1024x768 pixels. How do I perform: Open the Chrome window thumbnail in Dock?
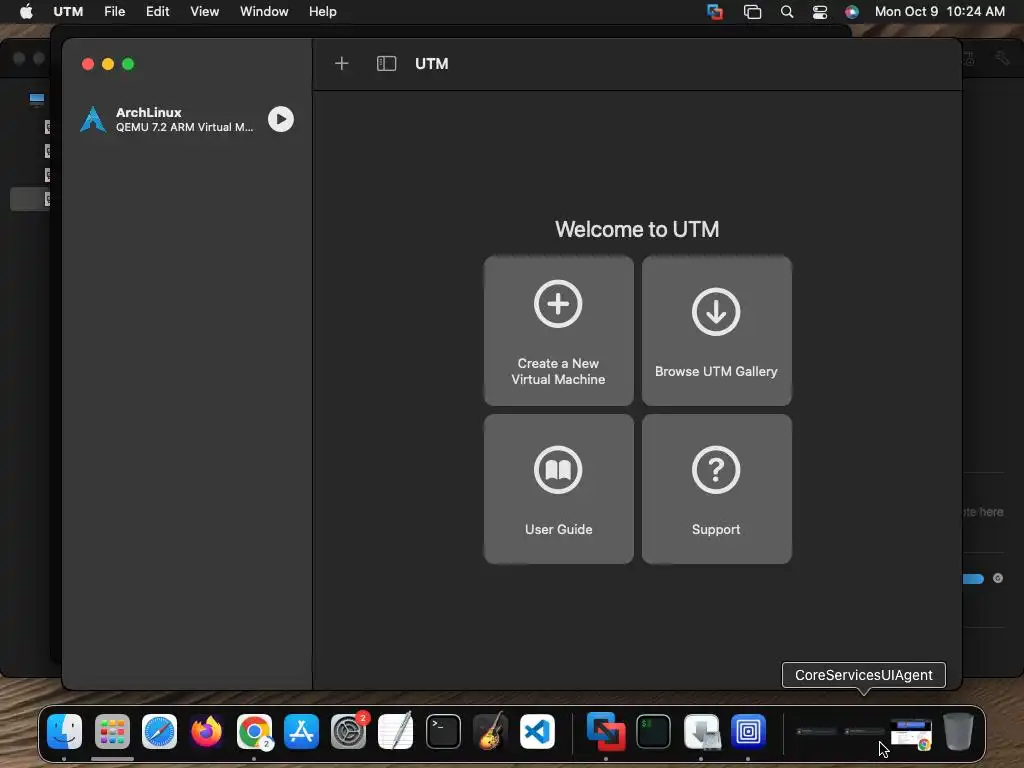pos(911,733)
